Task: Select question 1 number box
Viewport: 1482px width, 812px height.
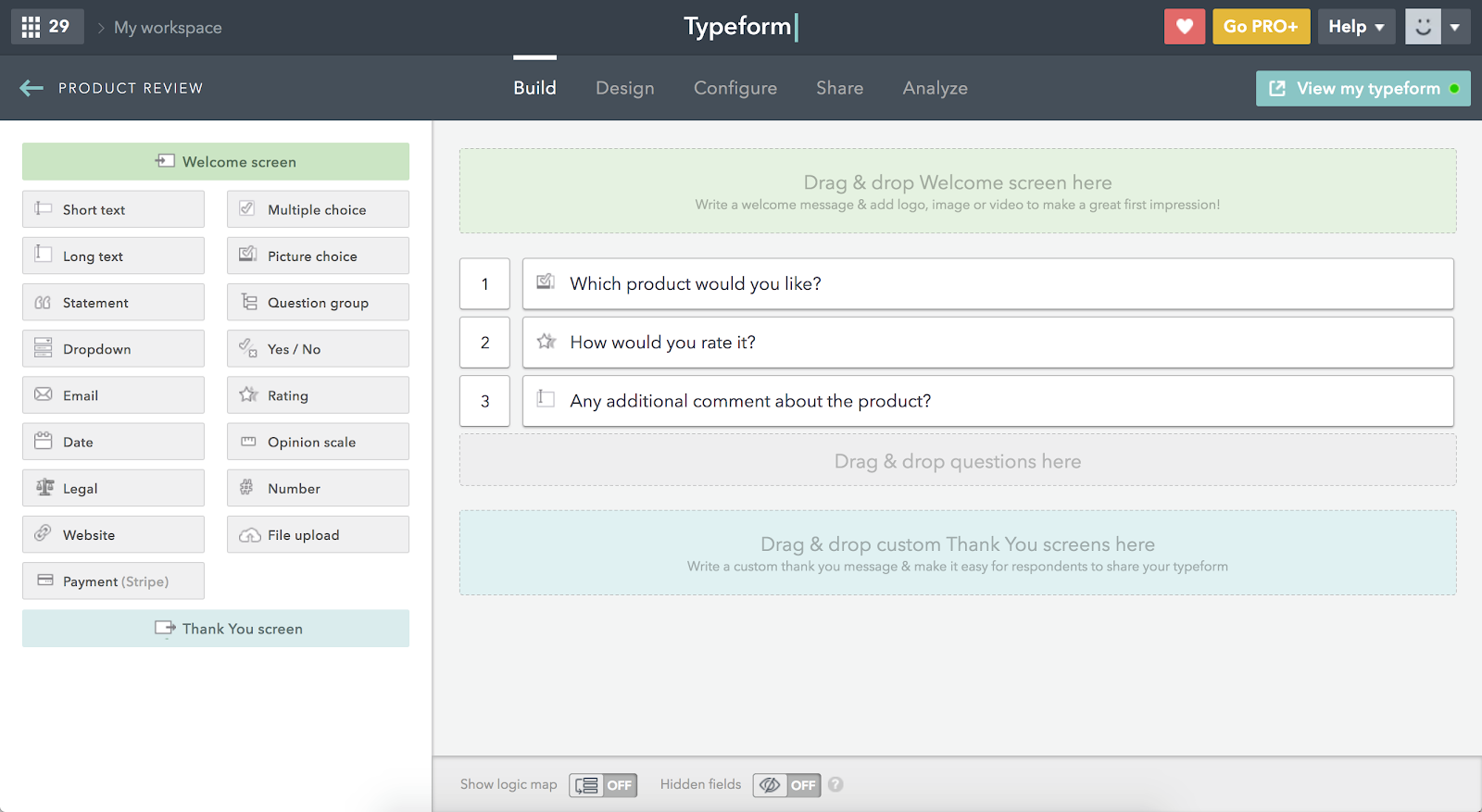Action: (x=484, y=283)
